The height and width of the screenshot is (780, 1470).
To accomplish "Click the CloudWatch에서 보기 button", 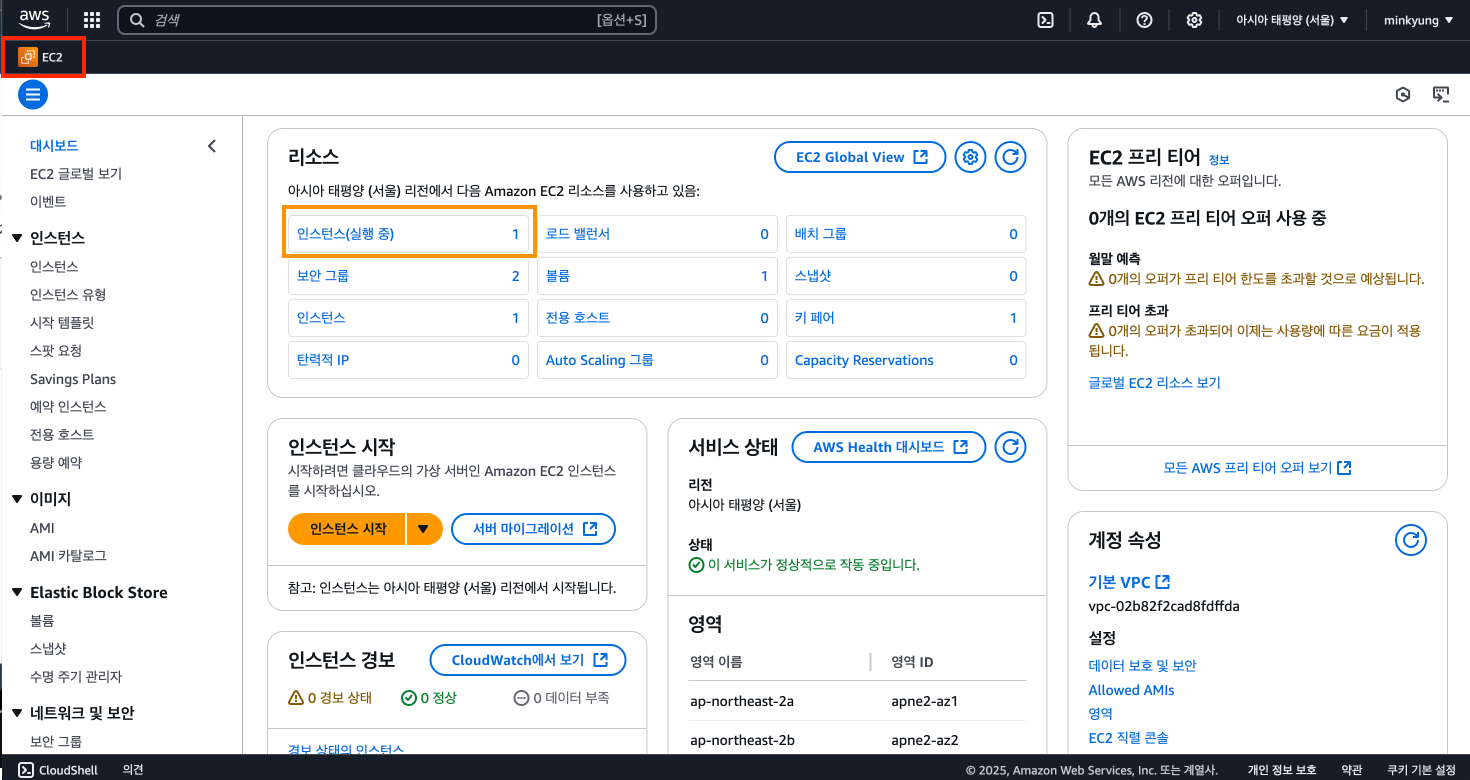I will point(528,660).
